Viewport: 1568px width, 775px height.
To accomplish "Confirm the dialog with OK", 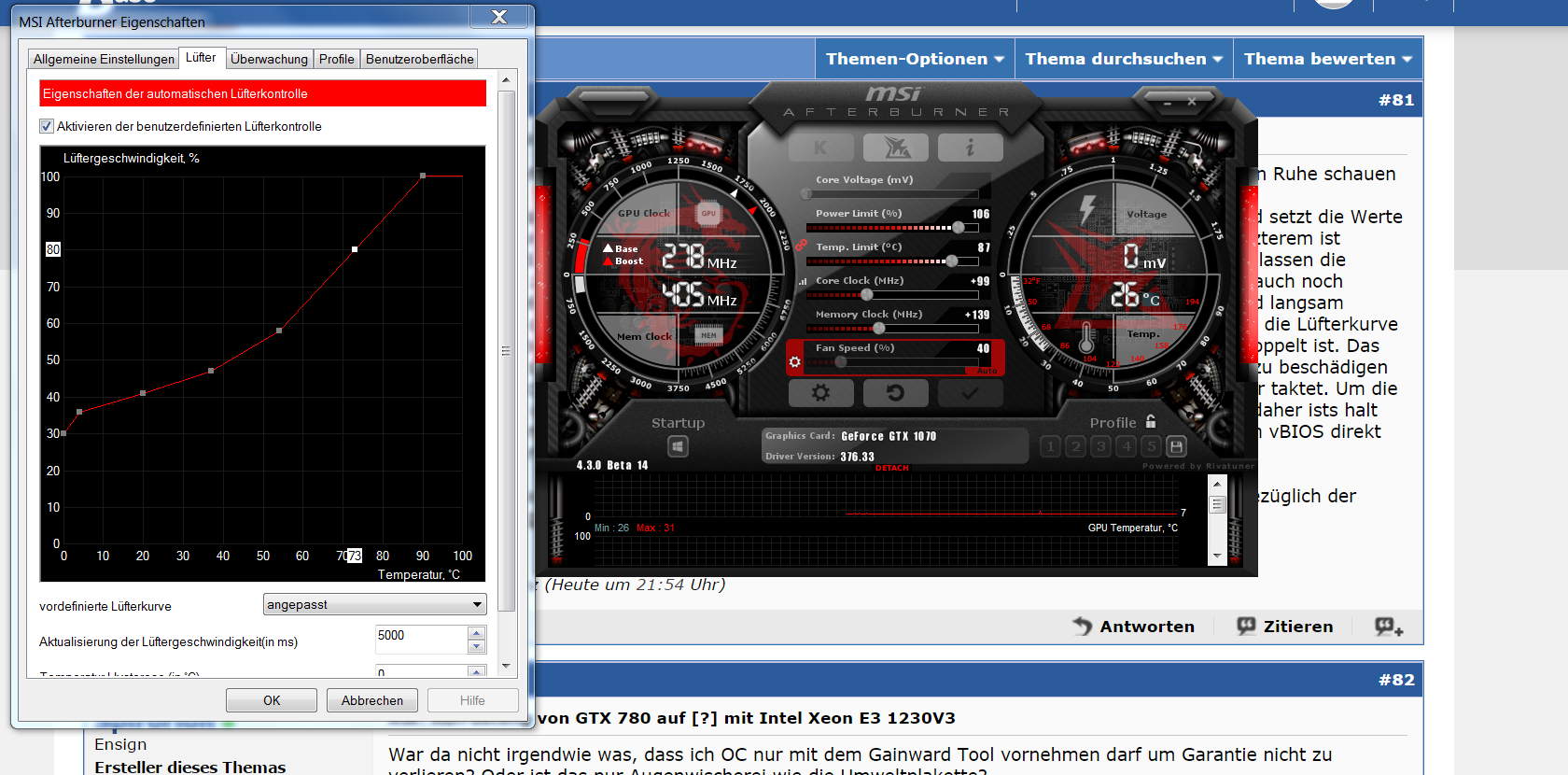I will pyautogui.click(x=272, y=700).
